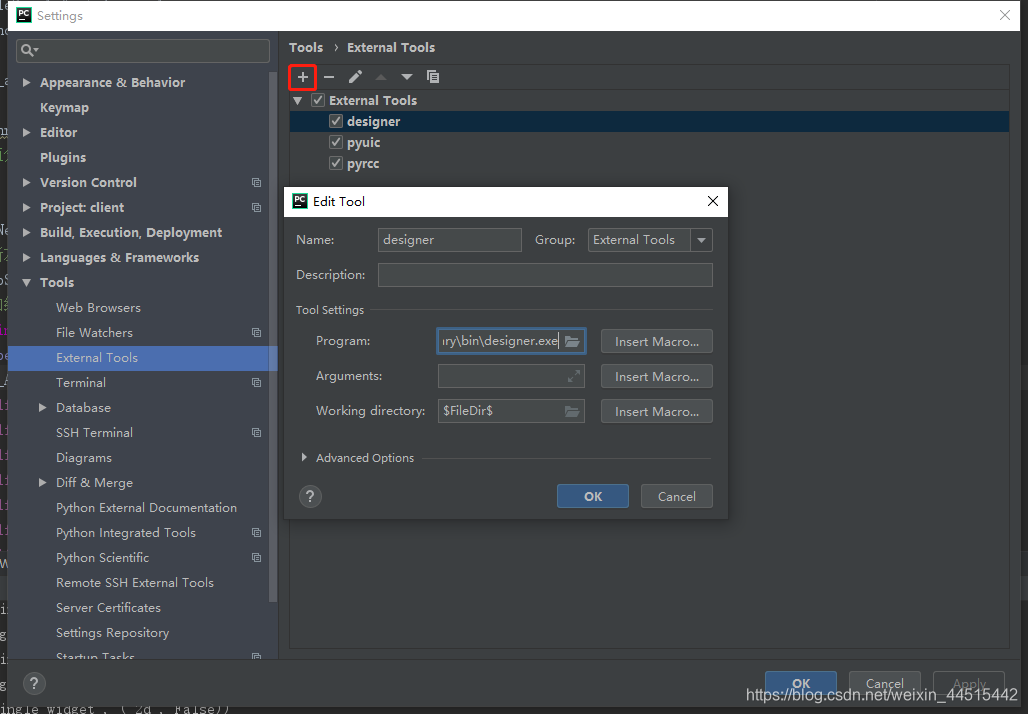Close the Settings window

(x=1004, y=15)
